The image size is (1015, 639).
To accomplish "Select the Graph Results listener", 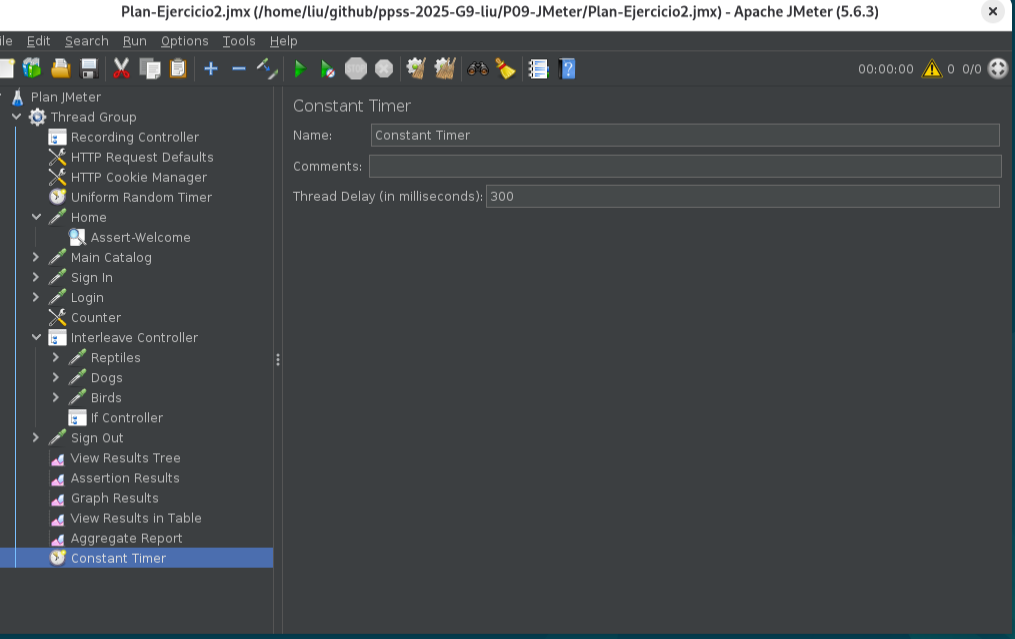I will [115, 499].
